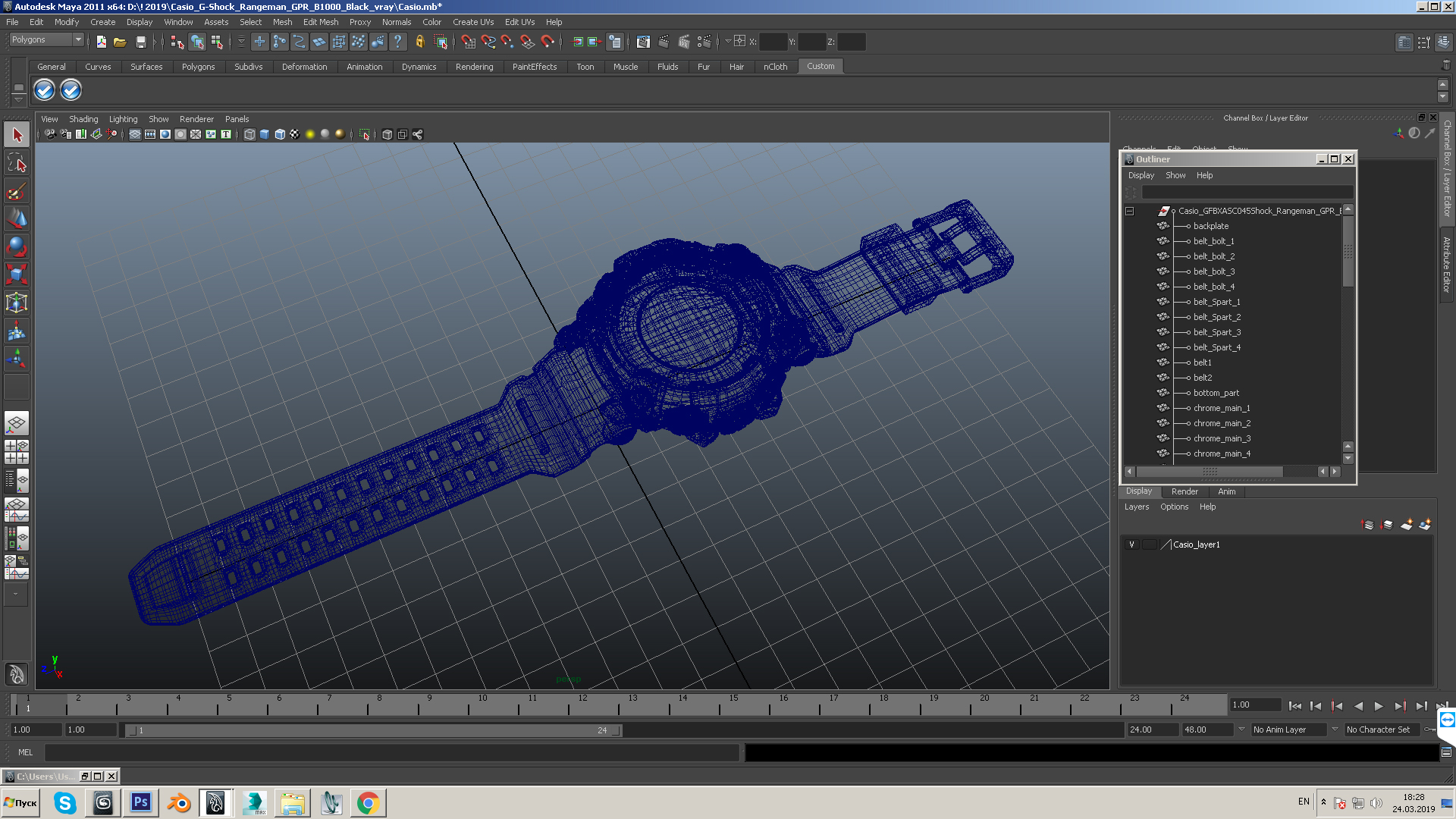Activate the Lasso selection tool
The image size is (1456, 819).
(x=17, y=162)
